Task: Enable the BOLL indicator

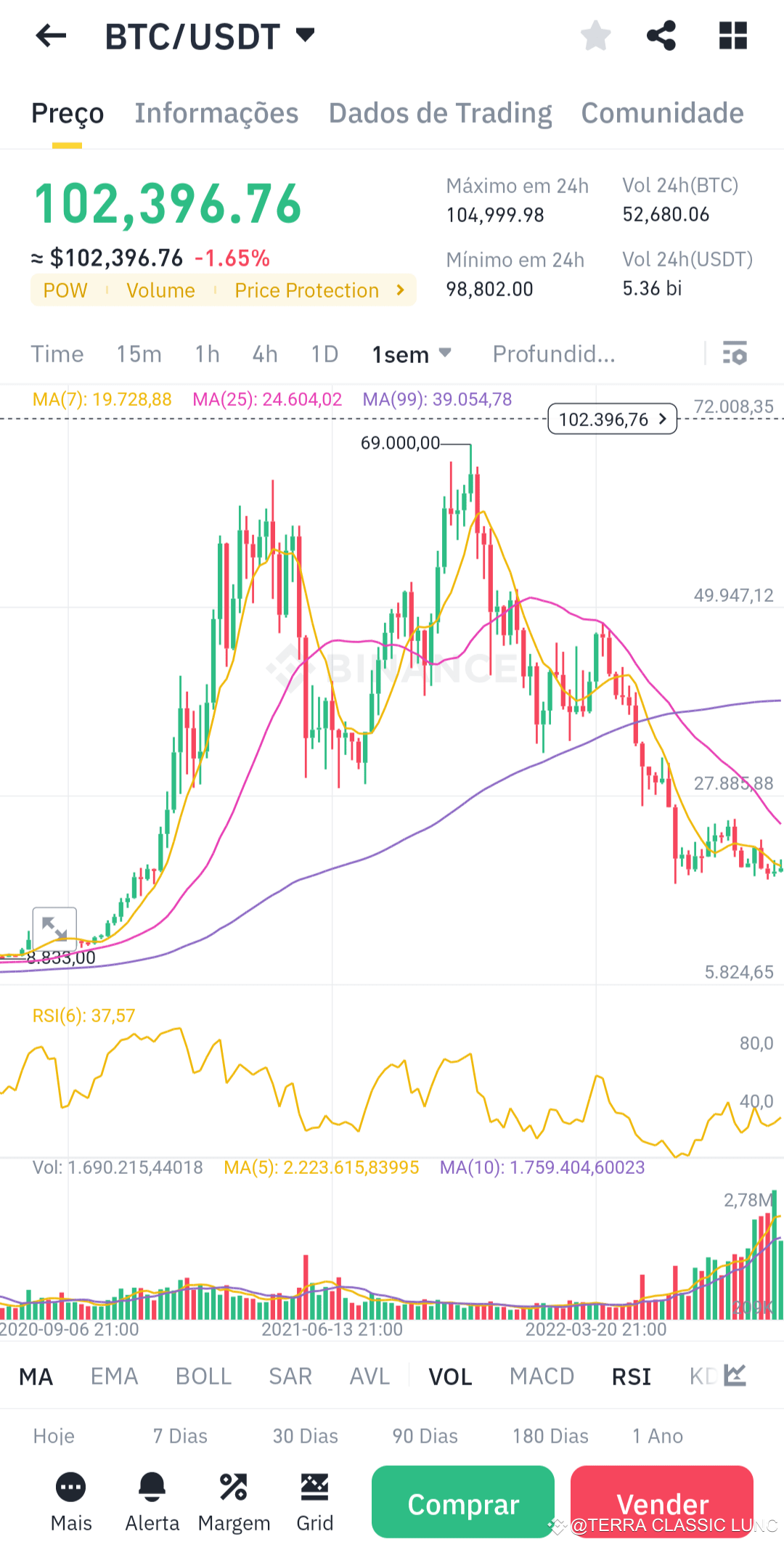Action: [x=203, y=1376]
